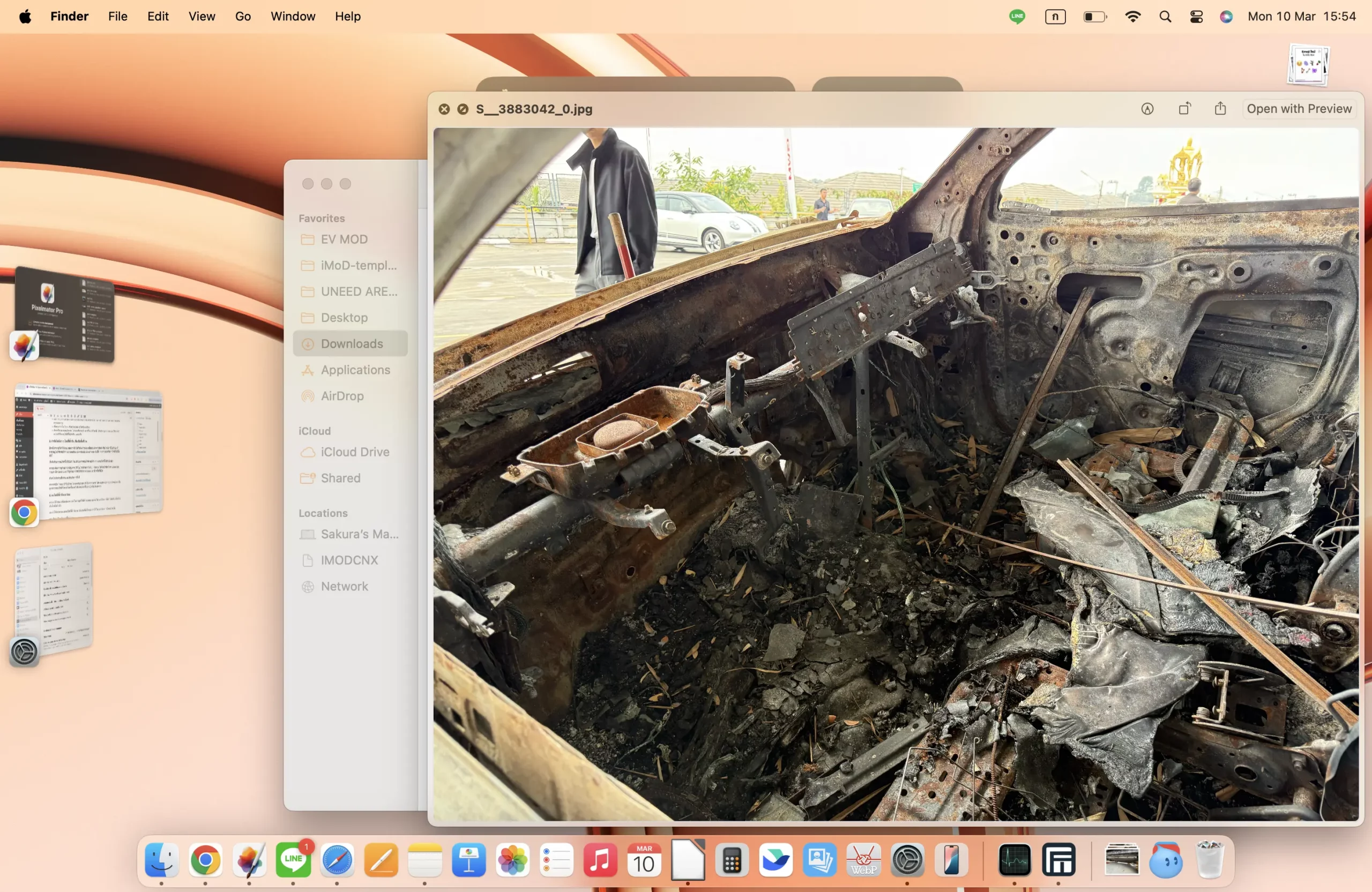Open AirDrop from the Finder sidebar

[x=342, y=396]
